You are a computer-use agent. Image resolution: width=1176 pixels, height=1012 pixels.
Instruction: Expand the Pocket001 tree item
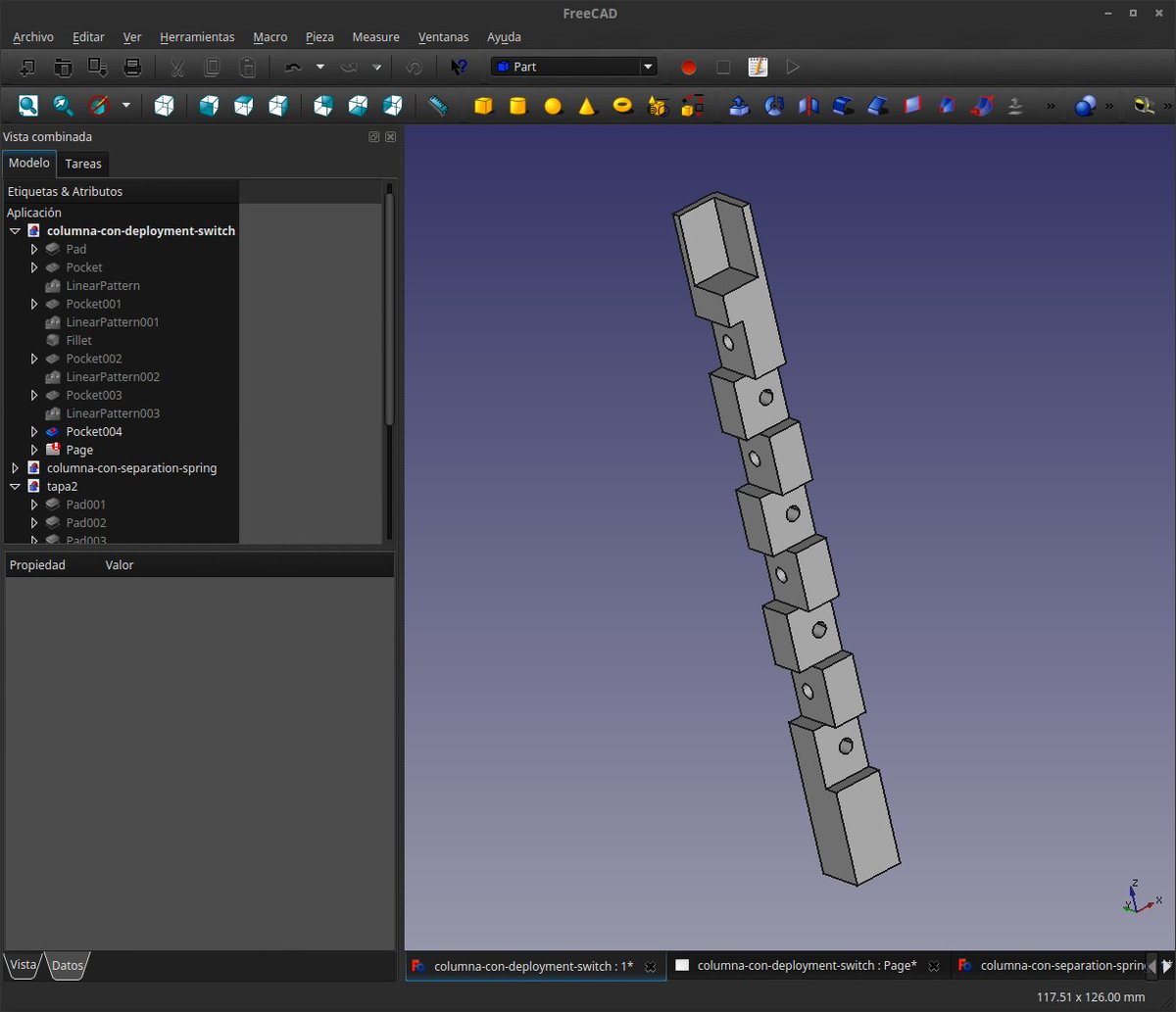click(x=34, y=304)
